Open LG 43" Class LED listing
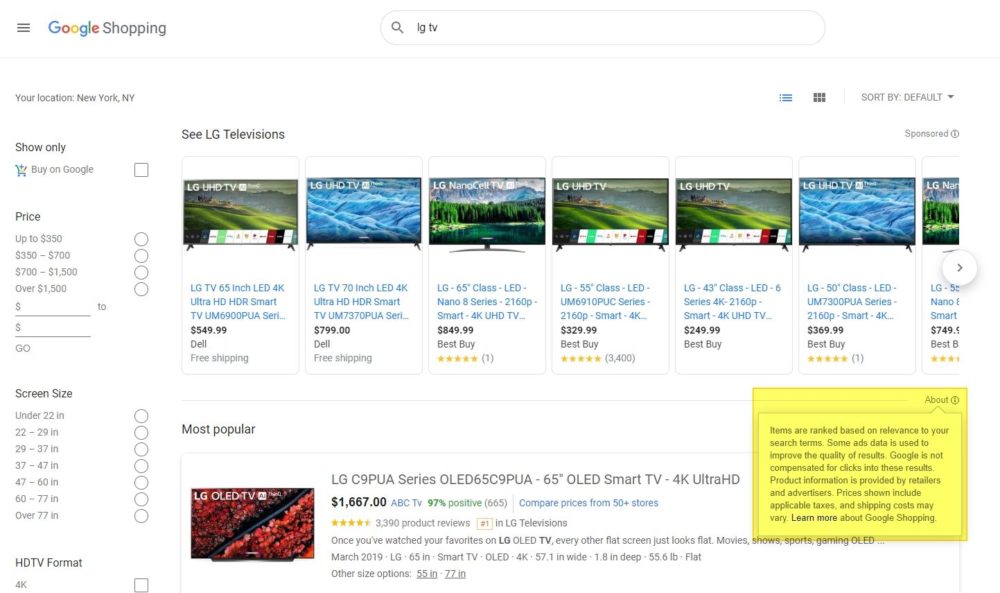 tap(732, 302)
